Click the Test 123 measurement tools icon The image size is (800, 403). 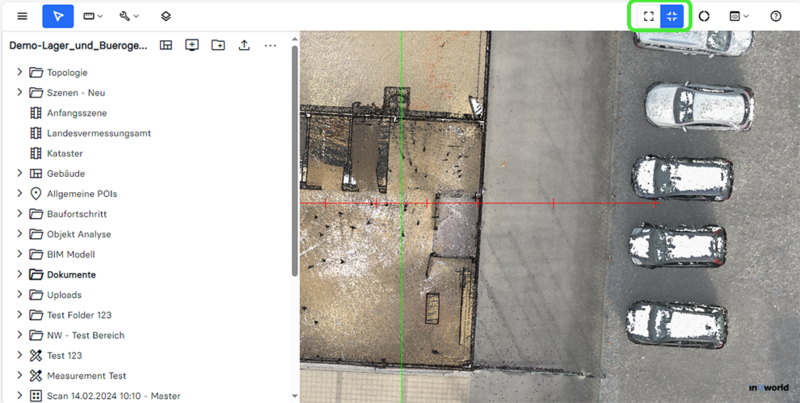click(x=36, y=355)
